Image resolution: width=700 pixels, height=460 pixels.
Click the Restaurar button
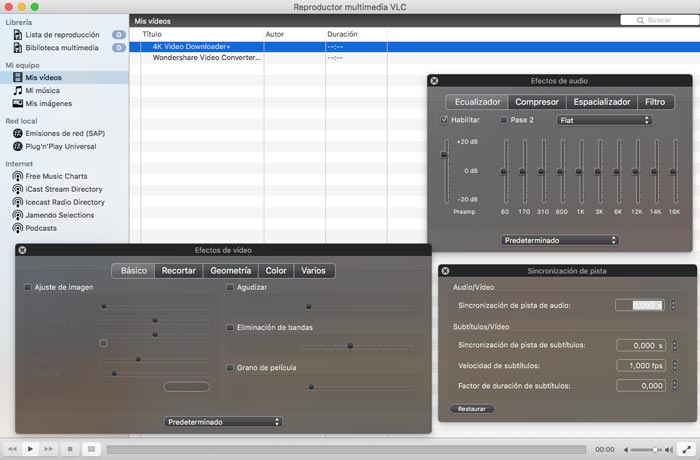pos(472,409)
